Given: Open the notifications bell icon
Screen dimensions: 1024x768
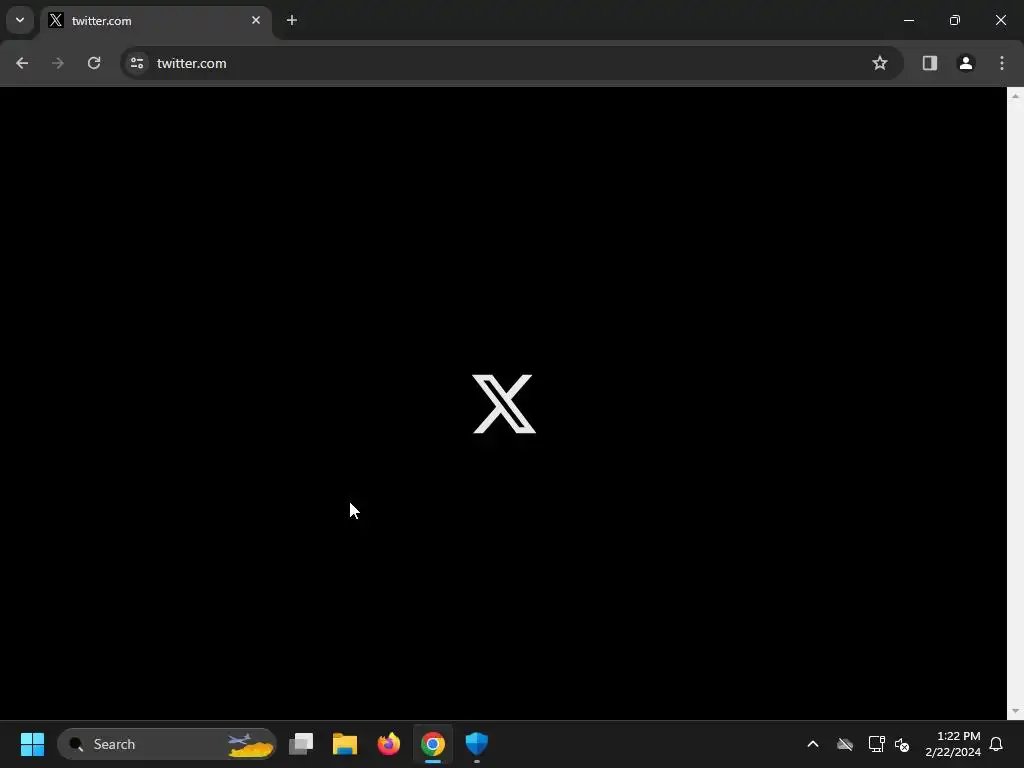Looking at the screenshot, I should coord(996,744).
